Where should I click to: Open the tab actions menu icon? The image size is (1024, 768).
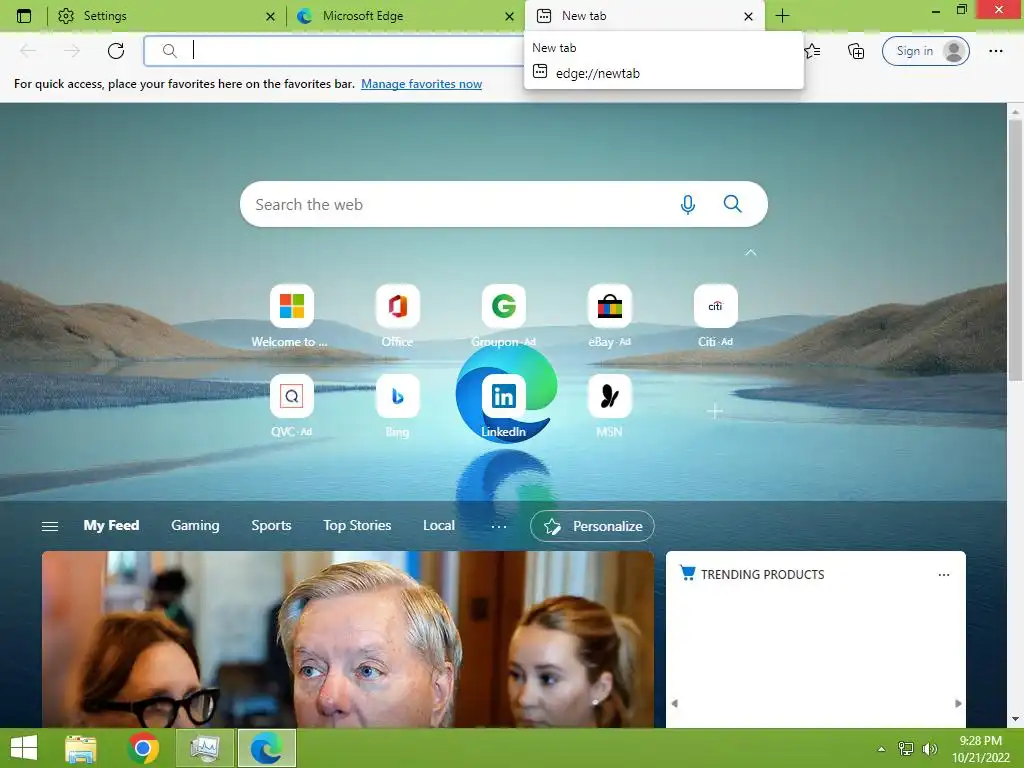pyautogui.click(x=24, y=16)
